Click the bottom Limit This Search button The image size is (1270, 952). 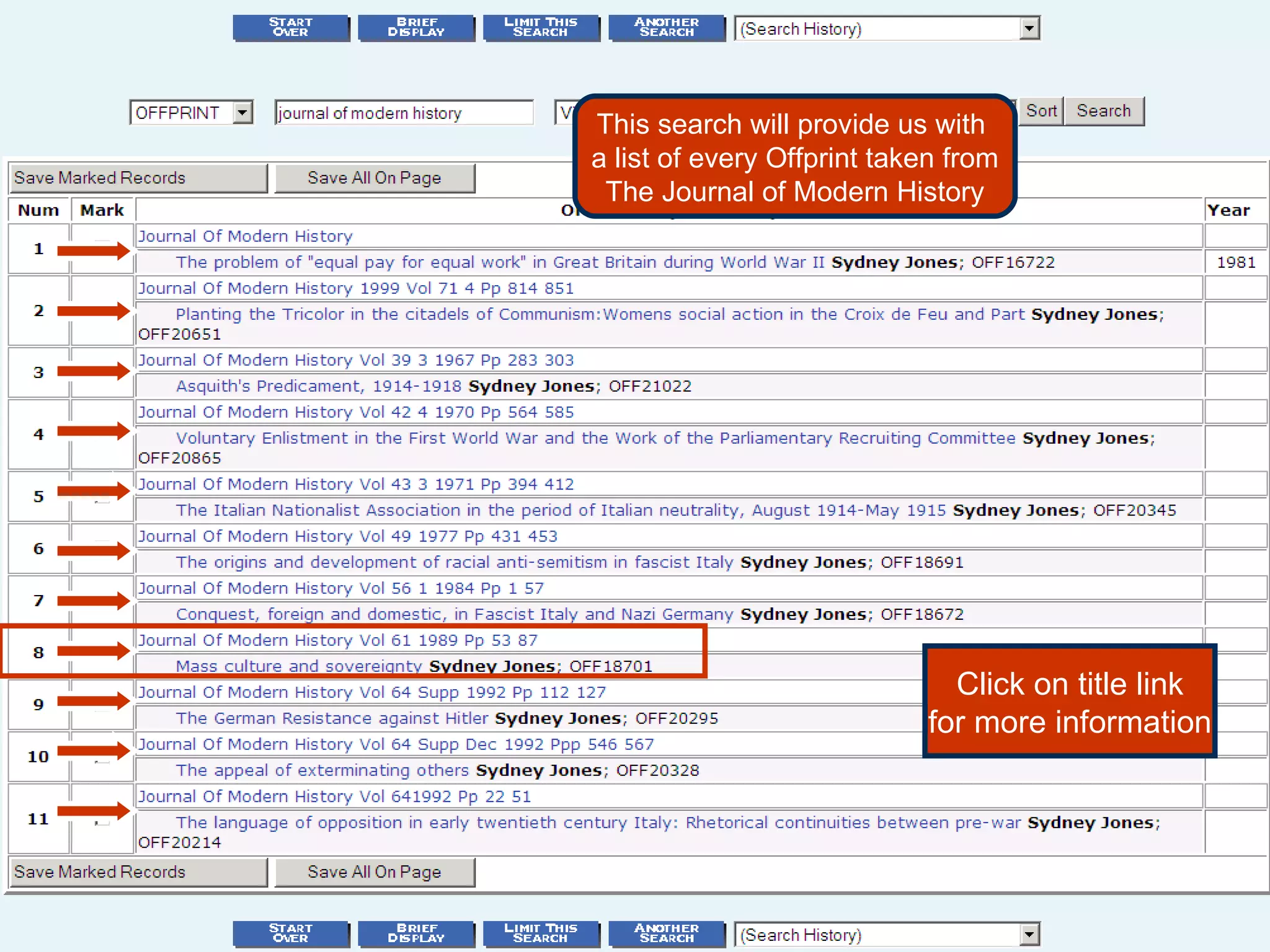[541, 933]
